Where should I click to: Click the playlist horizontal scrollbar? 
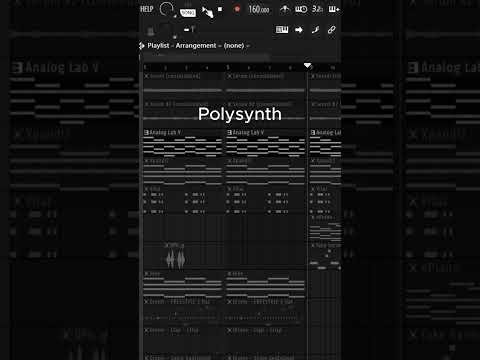point(205,57)
